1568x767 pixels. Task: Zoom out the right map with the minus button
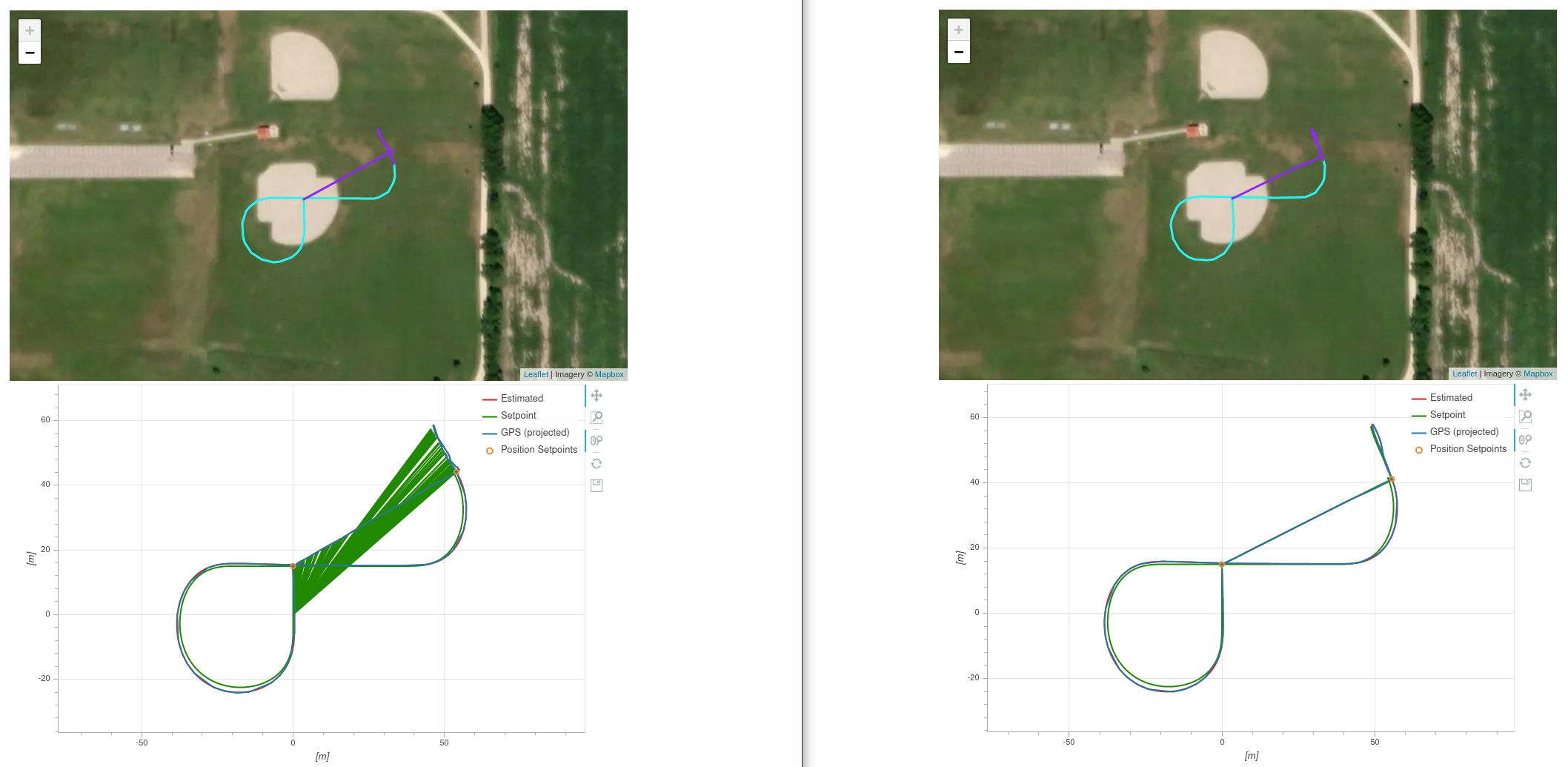pos(958,51)
